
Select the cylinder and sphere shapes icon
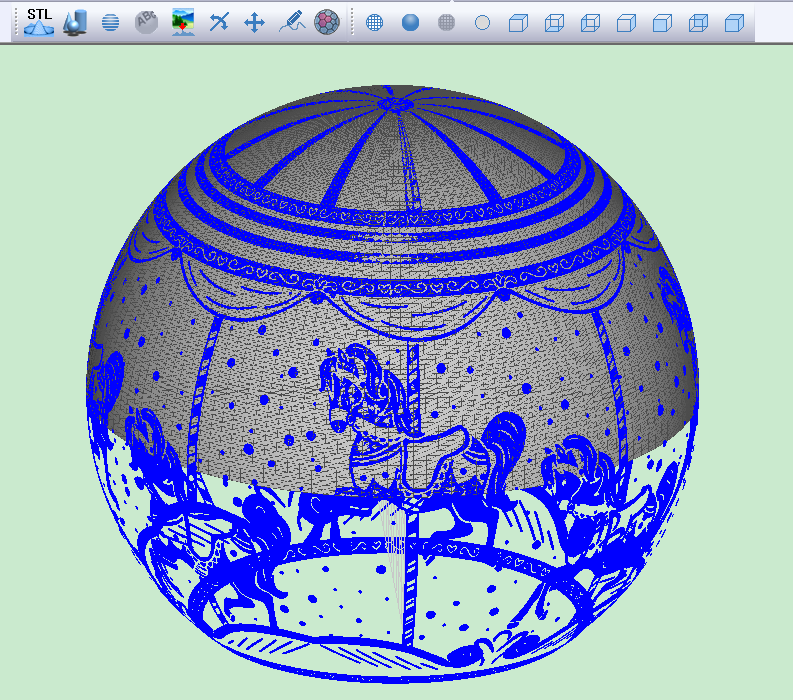75,22
